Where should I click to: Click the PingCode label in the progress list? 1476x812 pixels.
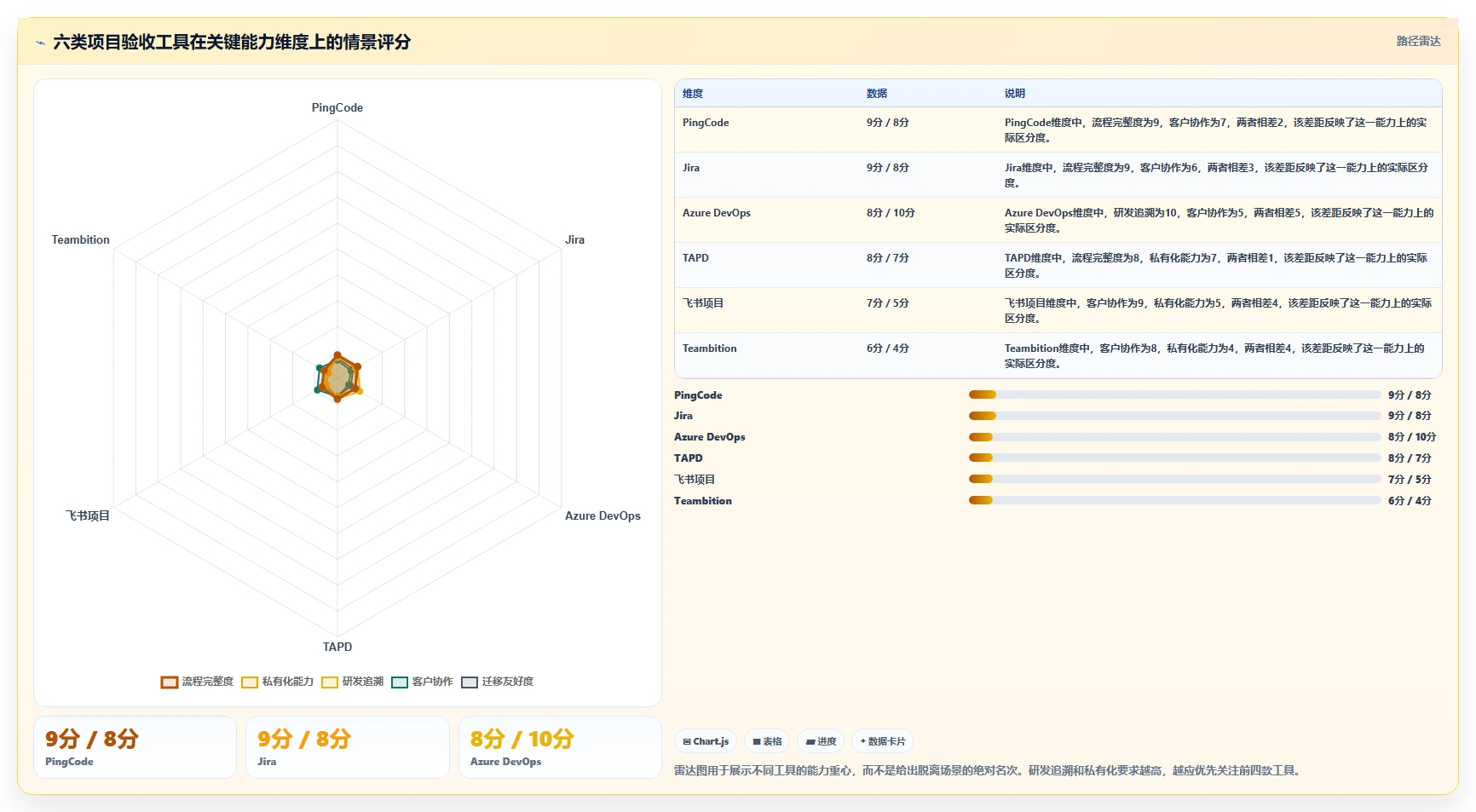click(x=698, y=395)
